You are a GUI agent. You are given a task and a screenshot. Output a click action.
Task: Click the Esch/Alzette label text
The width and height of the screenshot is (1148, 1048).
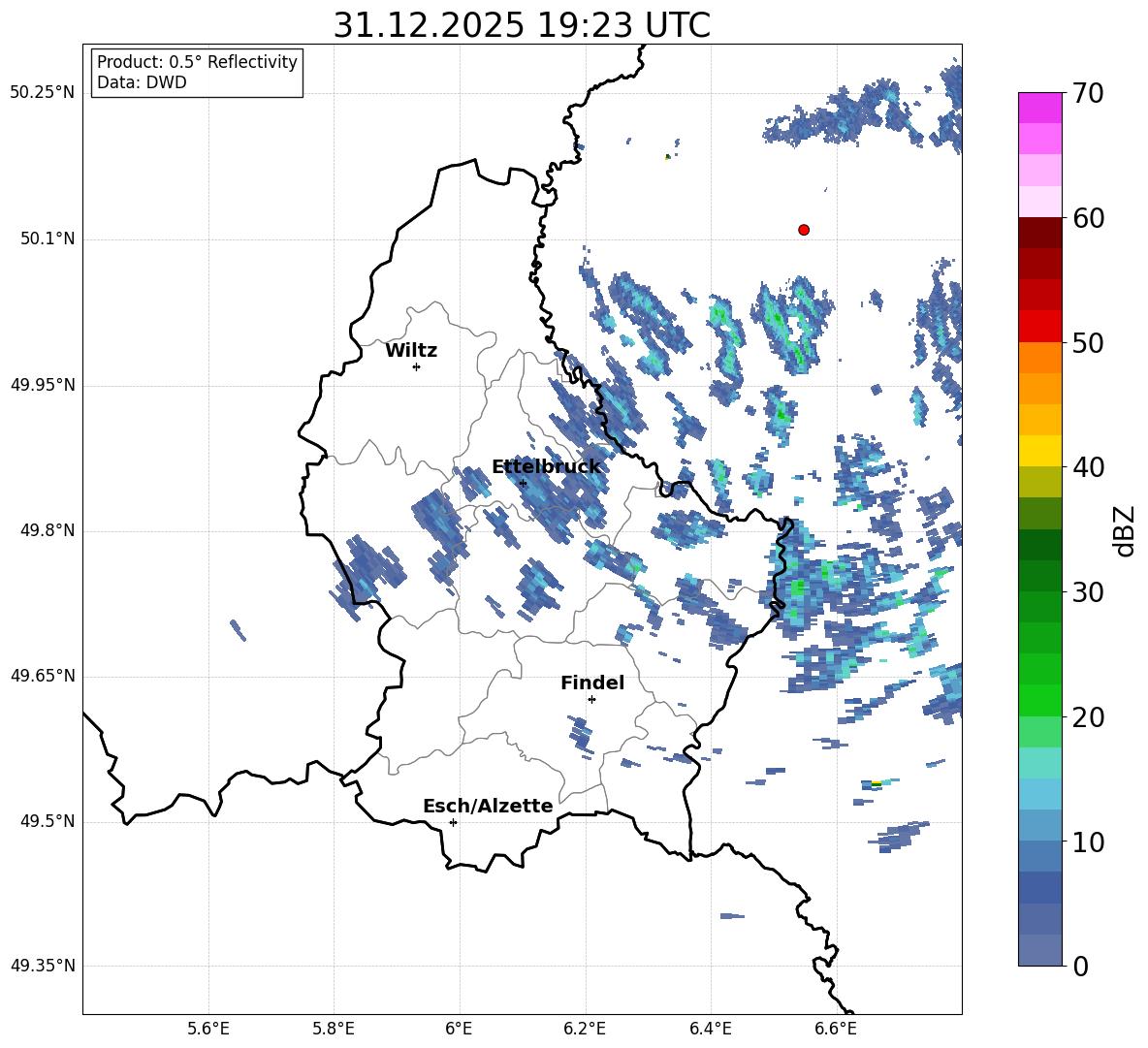pos(488,806)
